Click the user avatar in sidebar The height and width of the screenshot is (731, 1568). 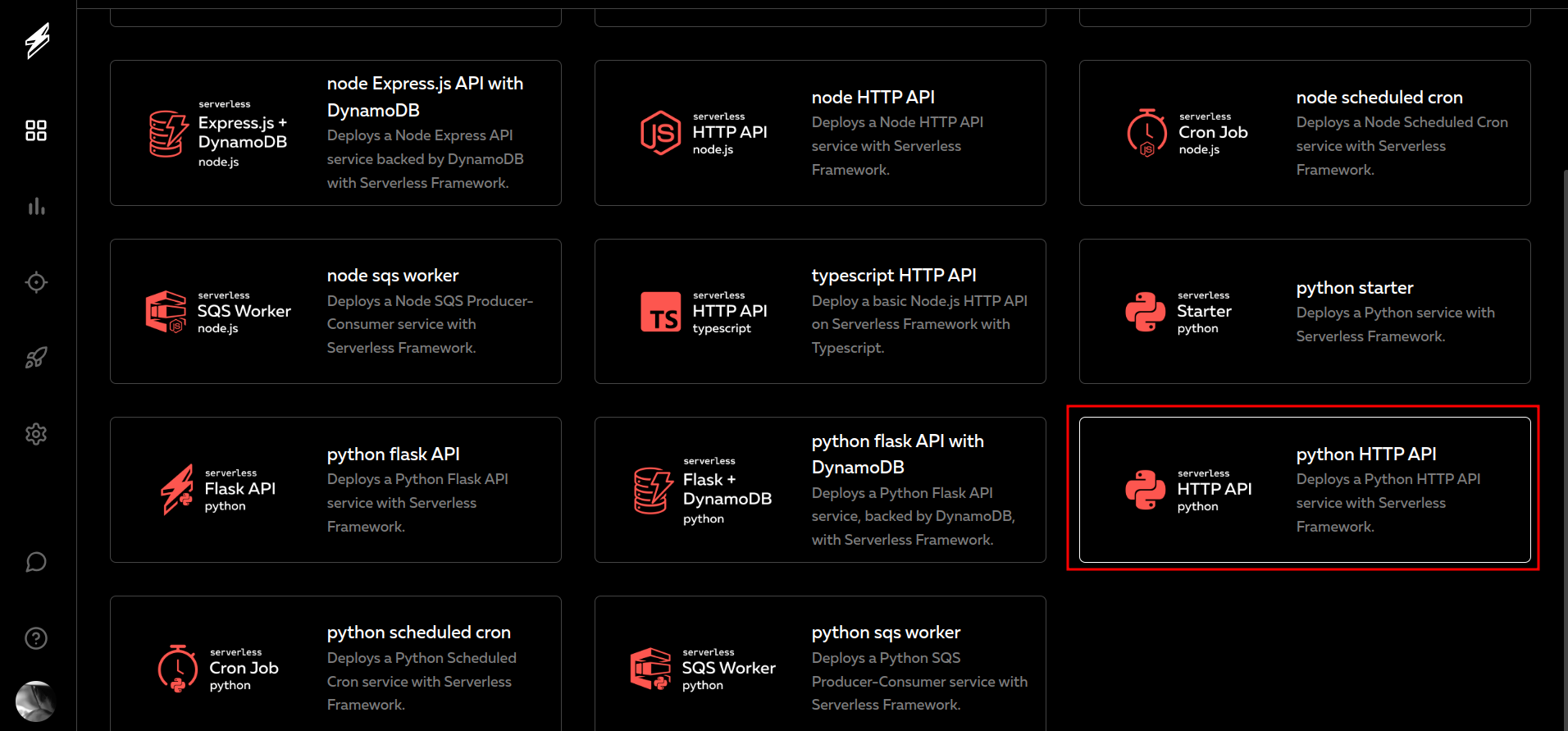[x=35, y=701]
